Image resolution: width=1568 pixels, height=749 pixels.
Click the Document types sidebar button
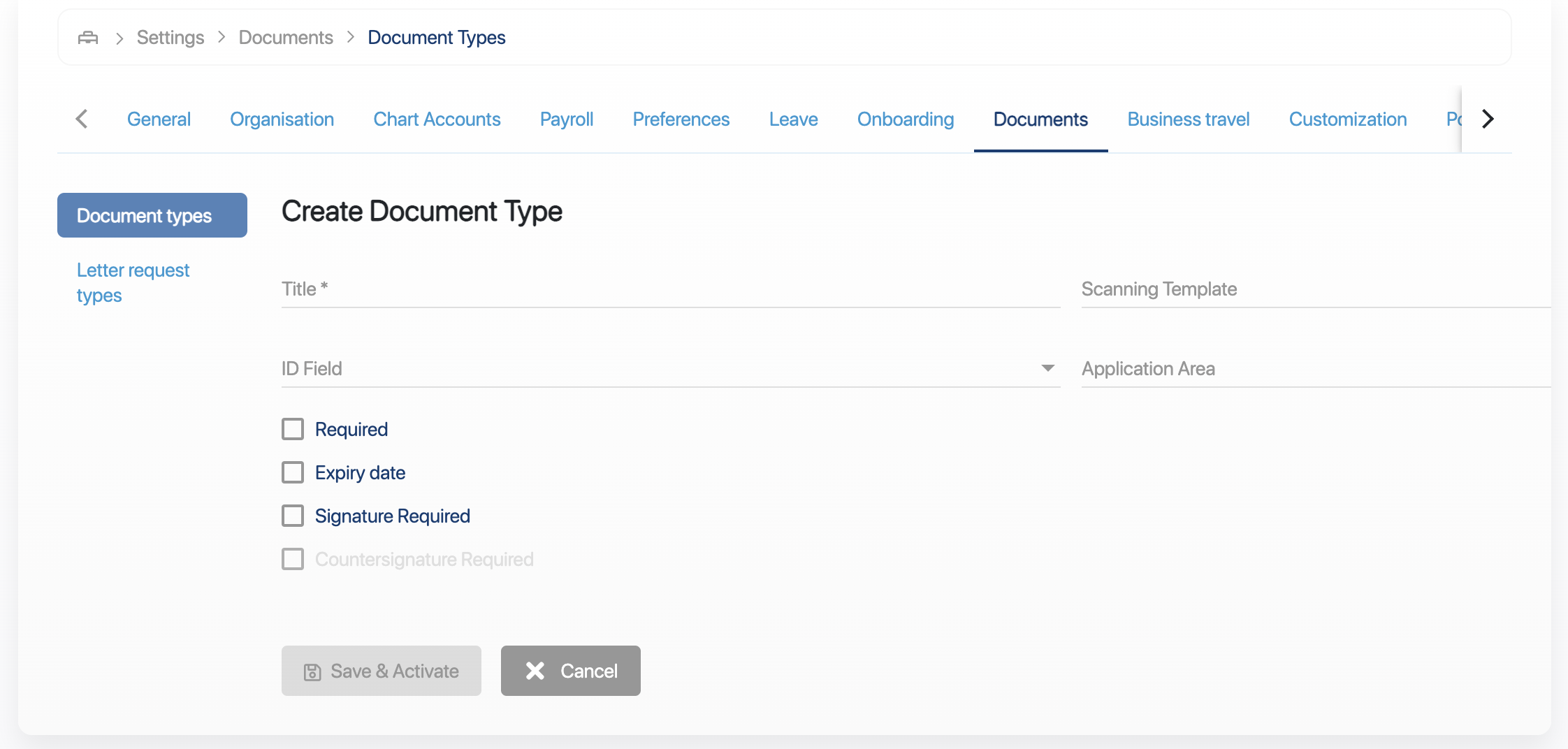[x=152, y=215]
